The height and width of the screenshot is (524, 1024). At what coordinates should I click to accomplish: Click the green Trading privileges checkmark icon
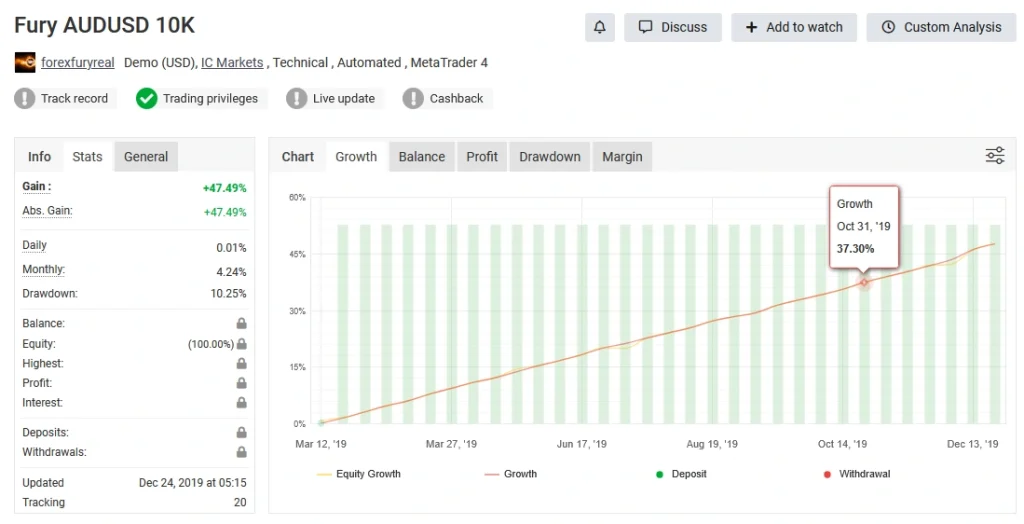click(x=146, y=99)
